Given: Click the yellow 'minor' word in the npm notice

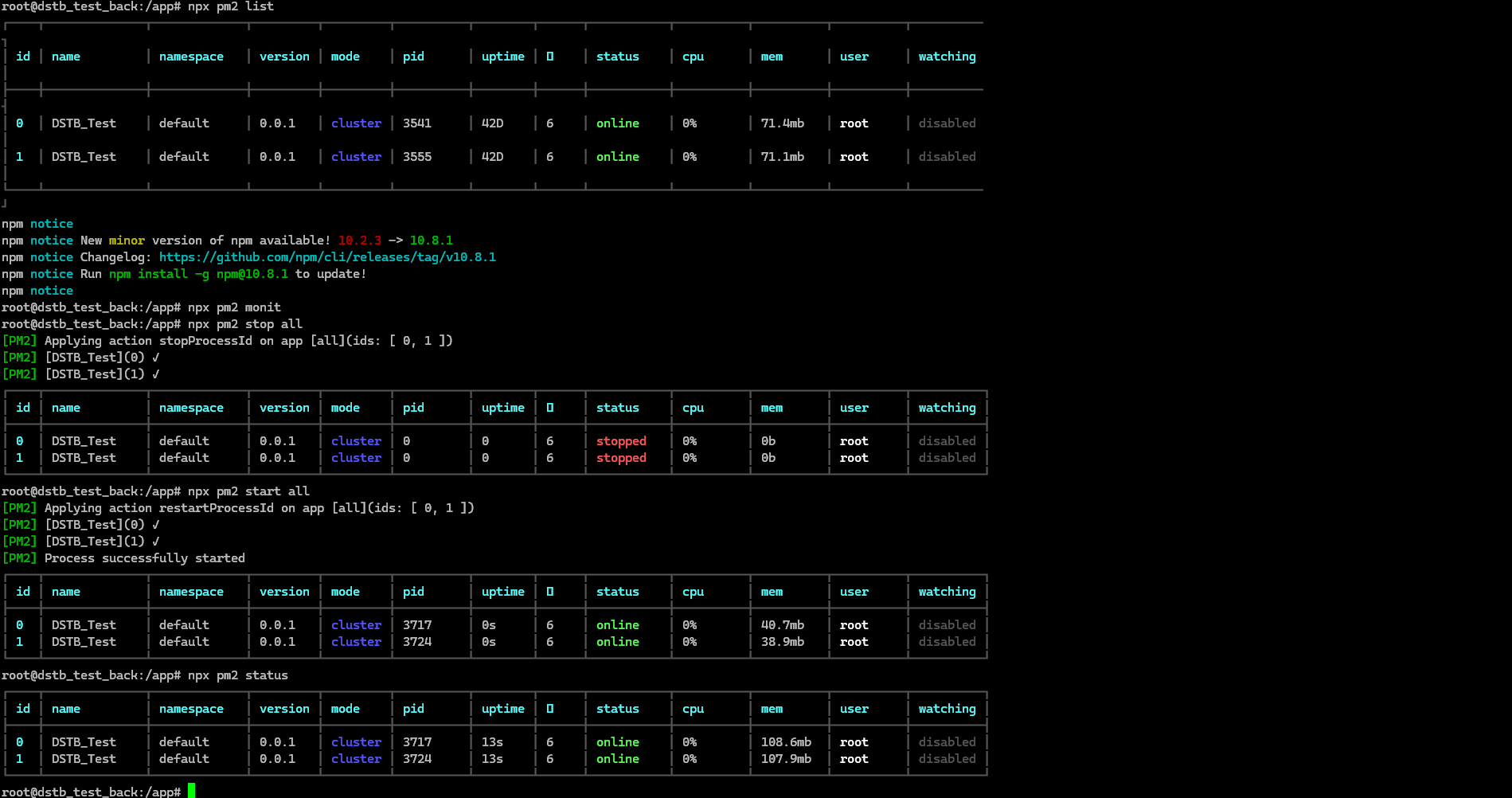Looking at the screenshot, I should [127, 241].
